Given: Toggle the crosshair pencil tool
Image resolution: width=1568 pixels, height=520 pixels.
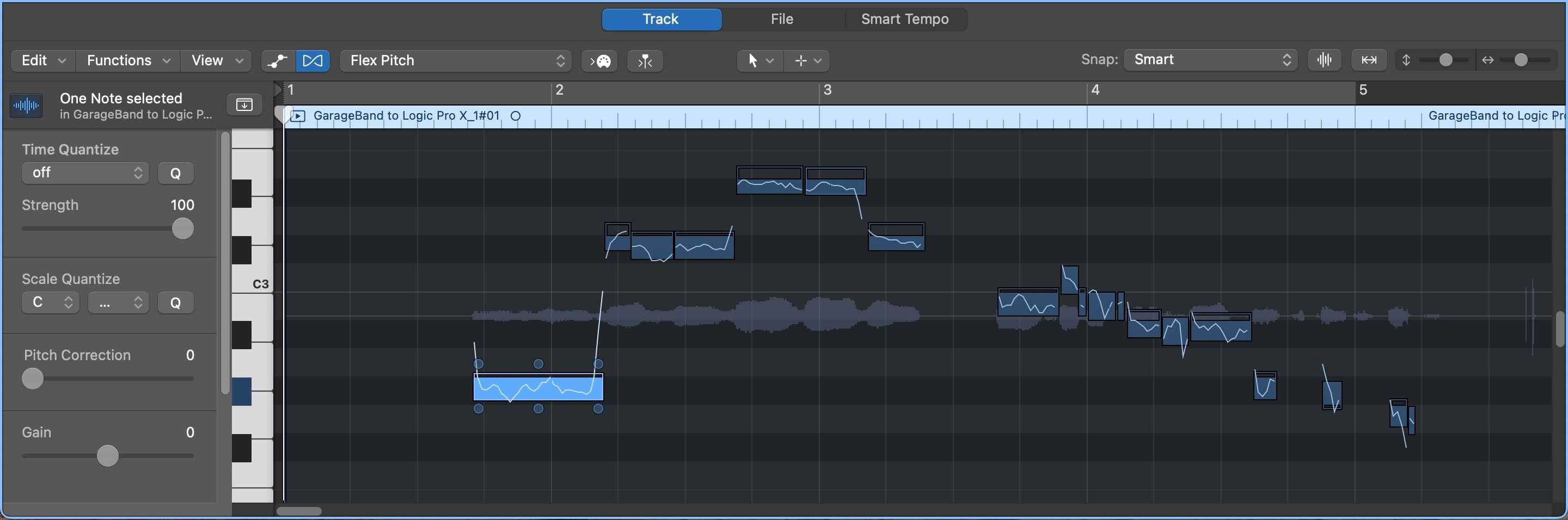Looking at the screenshot, I should click(807, 60).
